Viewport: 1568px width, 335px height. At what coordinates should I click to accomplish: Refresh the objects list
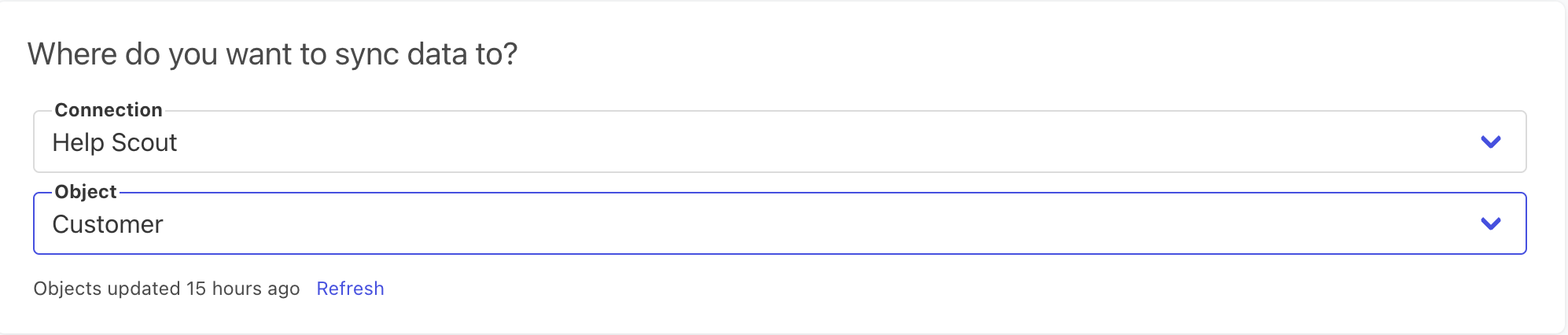click(x=350, y=289)
